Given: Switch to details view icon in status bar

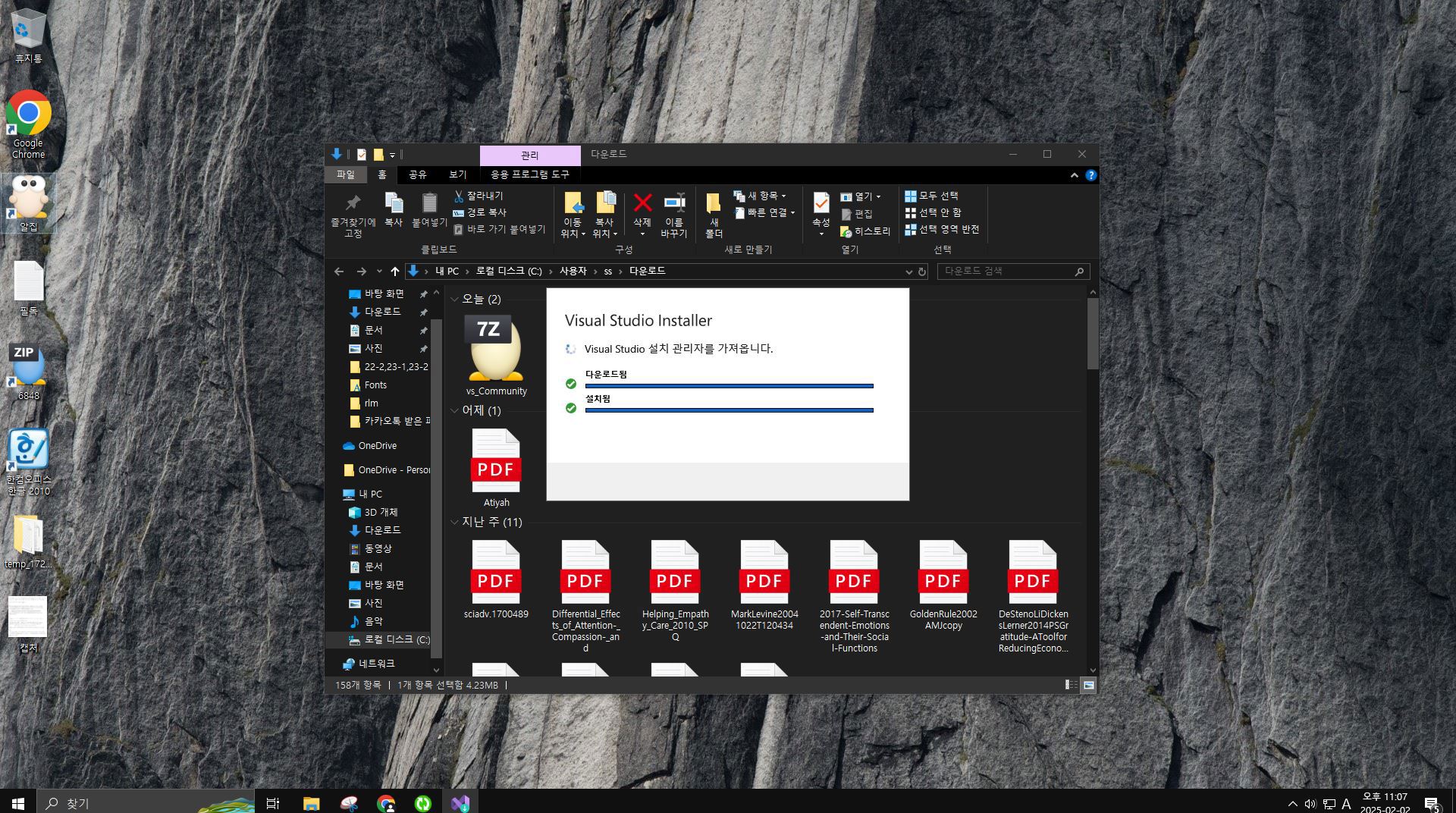Looking at the screenshot, I should coord(1071,685).
